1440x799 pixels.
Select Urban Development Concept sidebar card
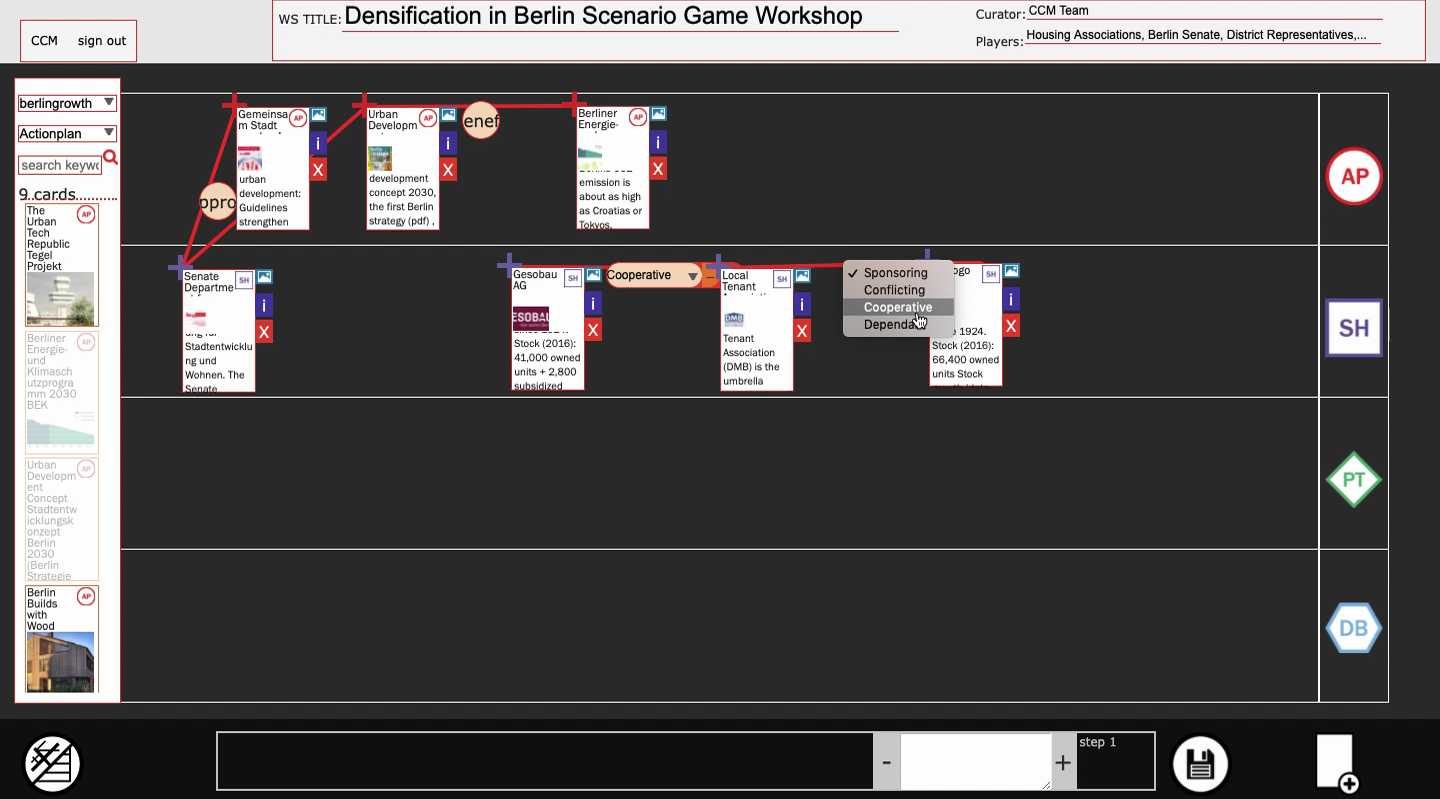(x=62, y=519)
